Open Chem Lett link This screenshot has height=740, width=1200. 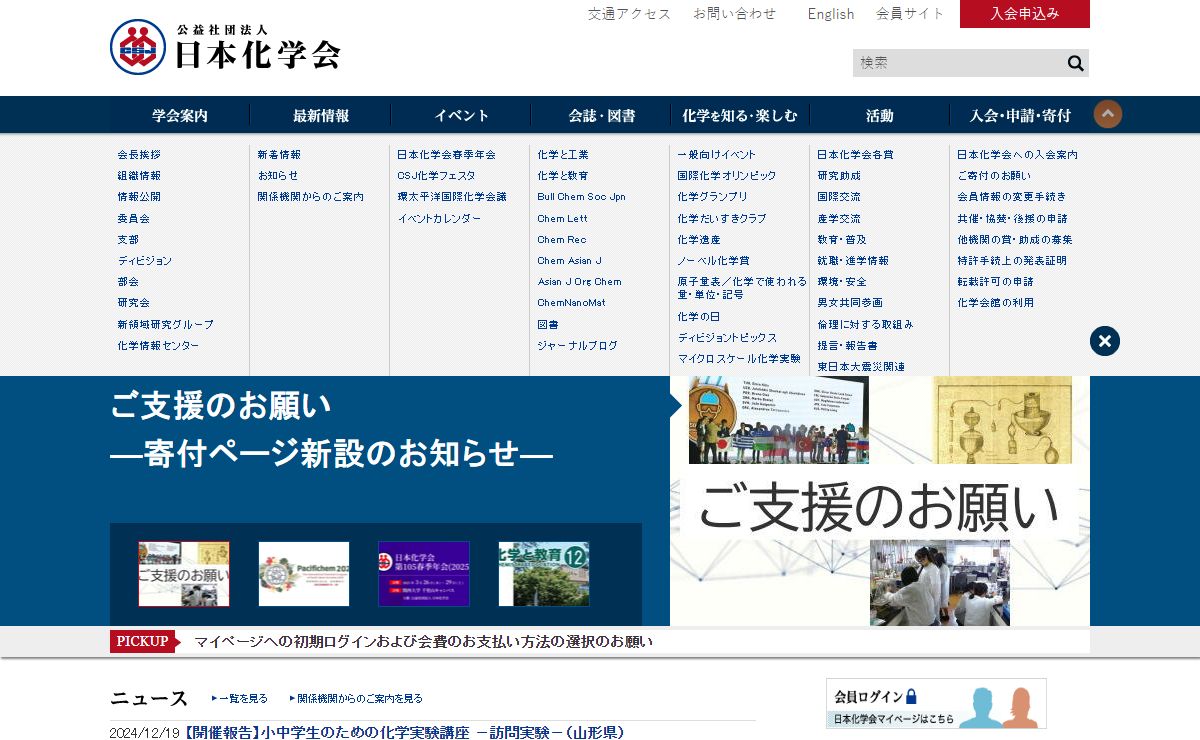562,218
